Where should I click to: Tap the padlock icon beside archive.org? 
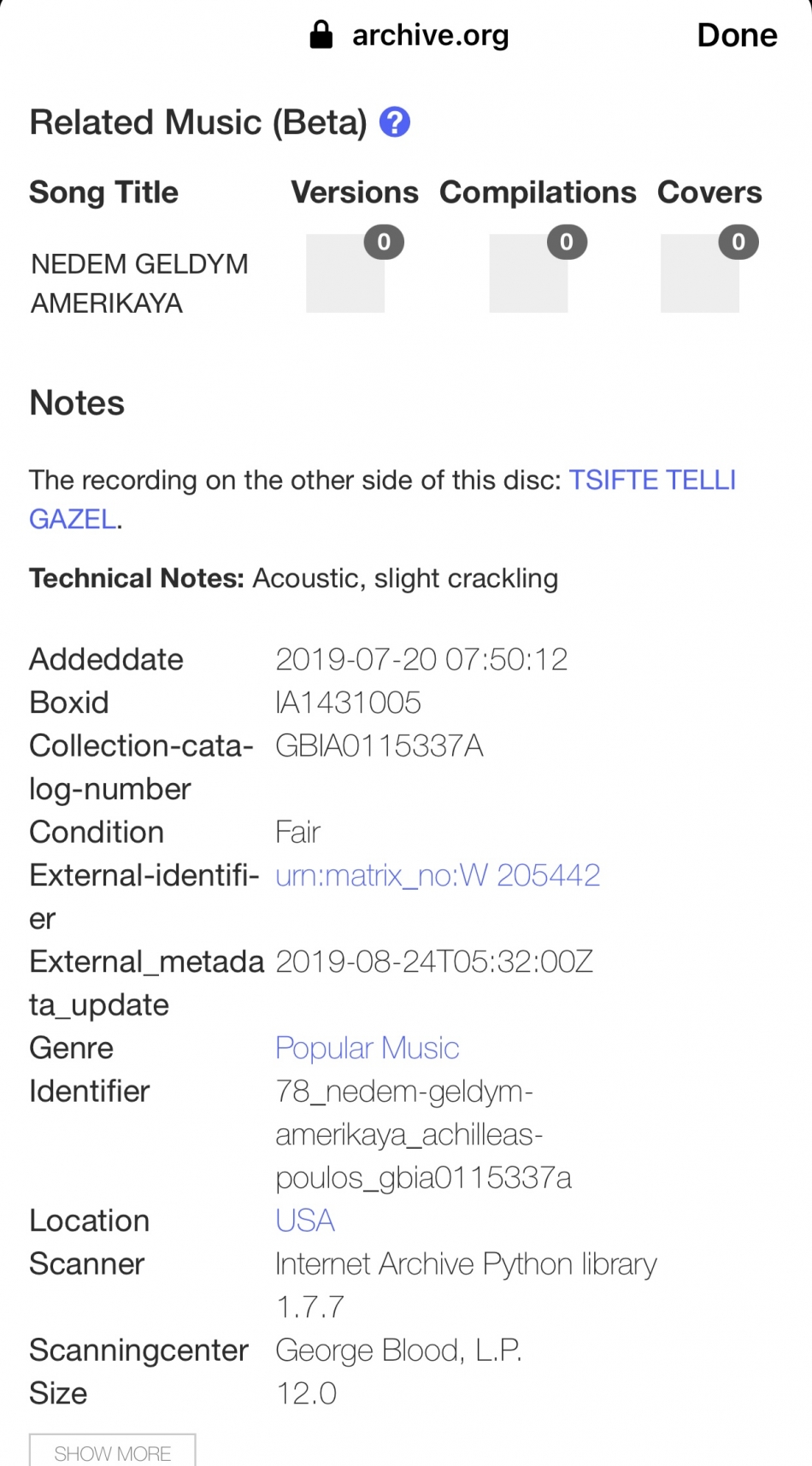(x=321, y=35)
